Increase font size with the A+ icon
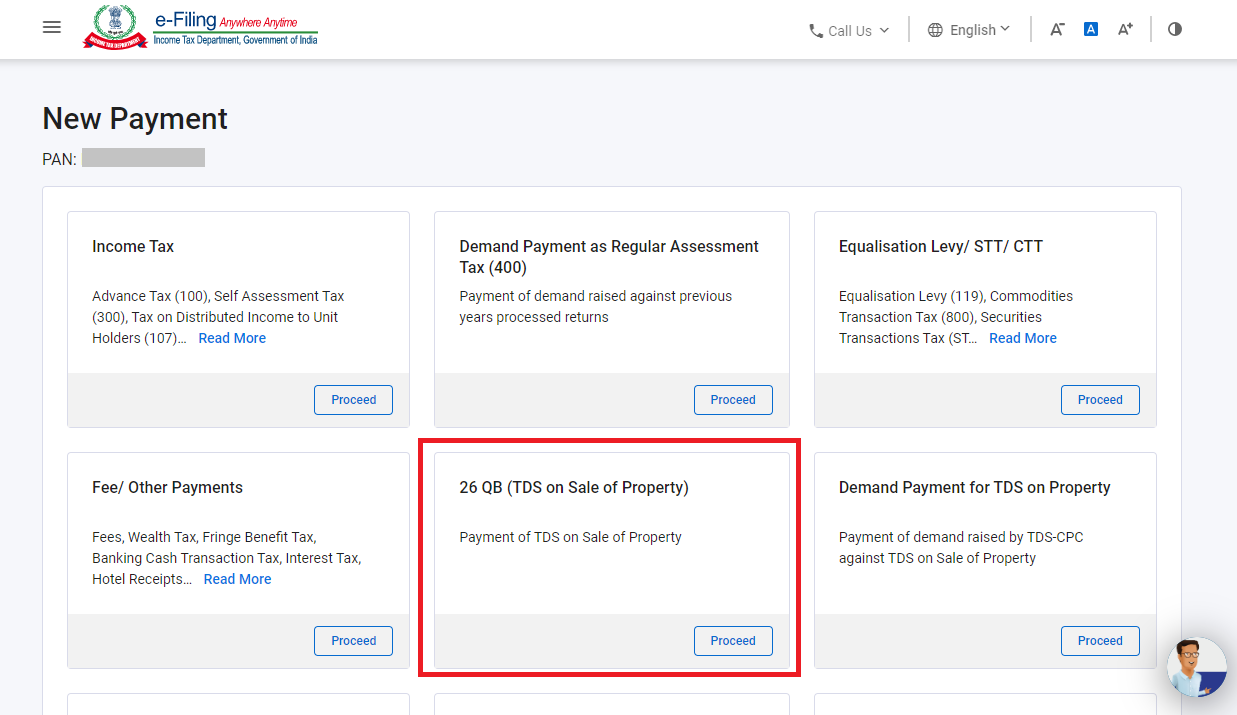The image size is (1237, 715). tap(1124, 29)
